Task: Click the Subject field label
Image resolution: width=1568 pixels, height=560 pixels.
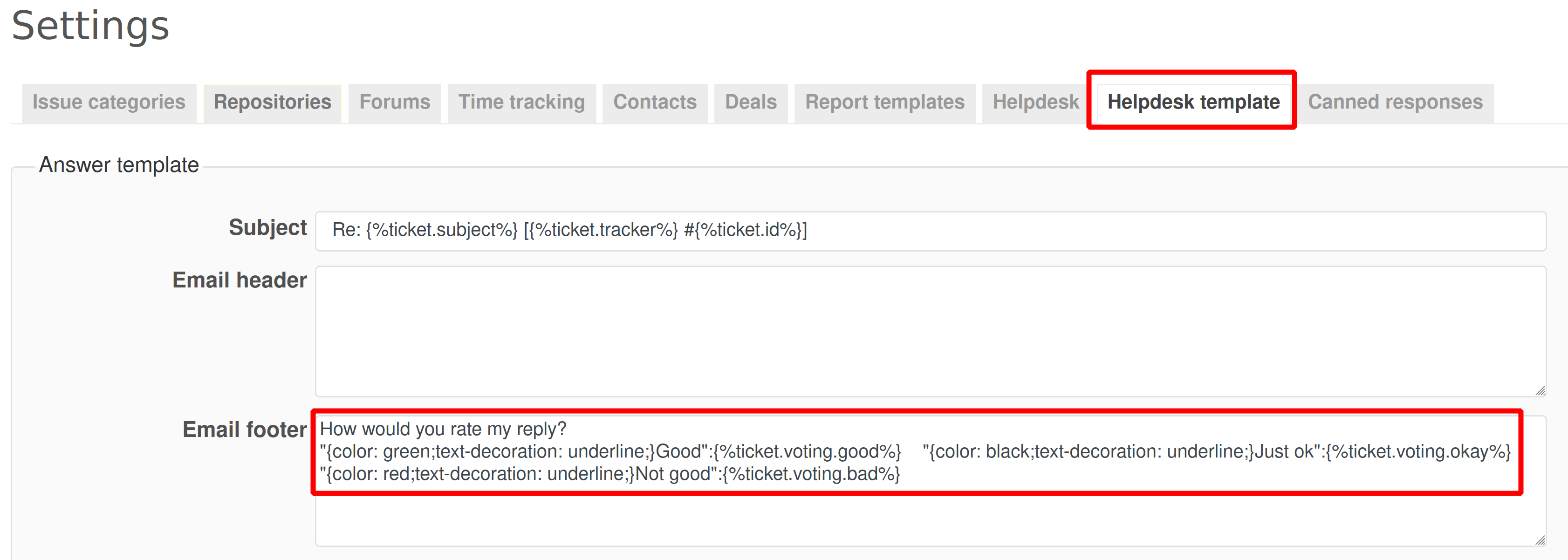Action: [267, 228]
